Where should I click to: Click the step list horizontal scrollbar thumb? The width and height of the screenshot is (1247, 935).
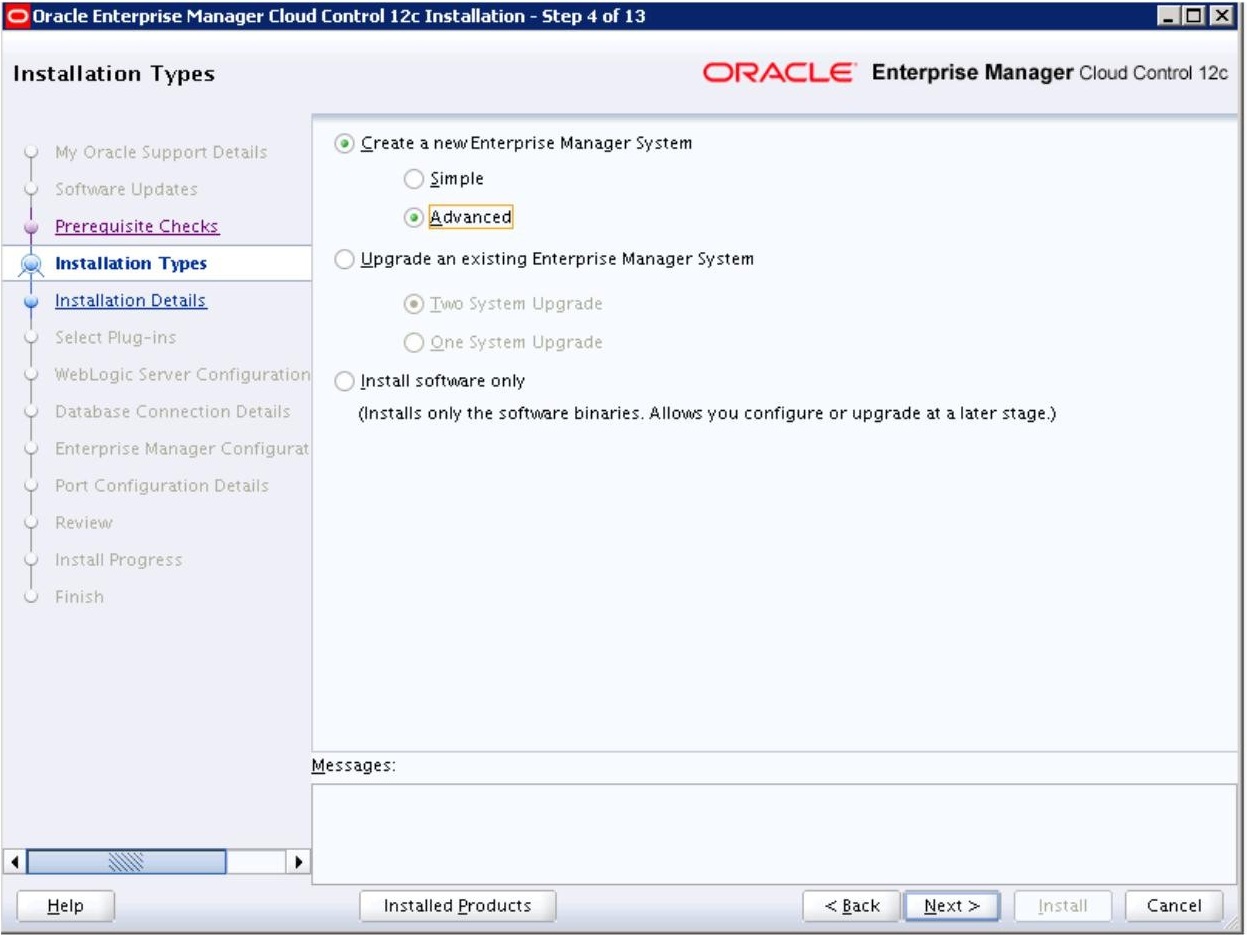pyautogui.click(x=127, y=861)
